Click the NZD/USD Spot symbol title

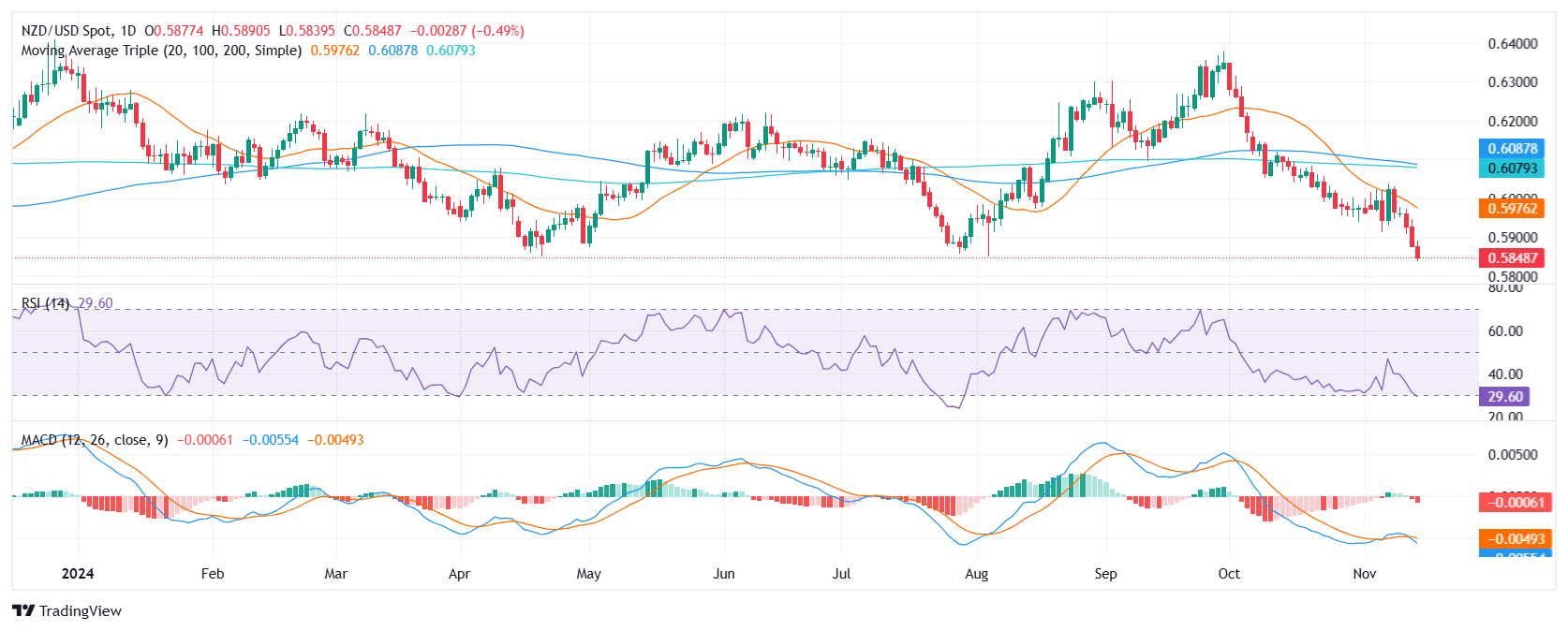pyautogui.click(x=66, y=31)
